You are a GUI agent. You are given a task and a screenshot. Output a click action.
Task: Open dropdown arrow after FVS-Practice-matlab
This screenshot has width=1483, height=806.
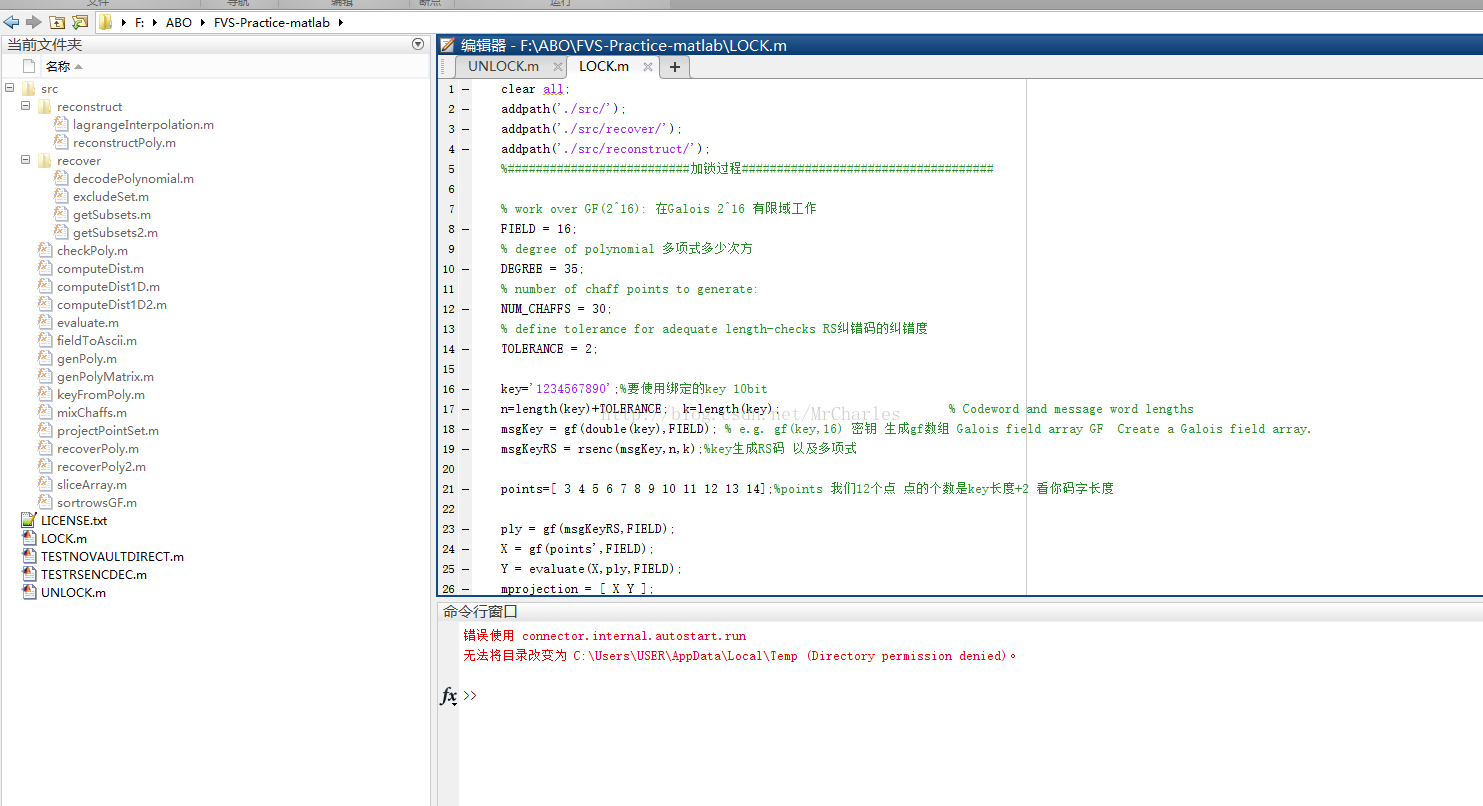tap(341, 22)
